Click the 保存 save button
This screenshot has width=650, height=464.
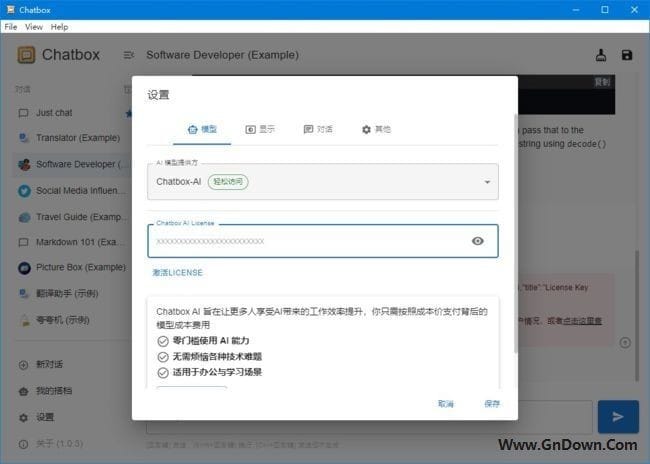pyautogui.click(x=491, y=404)
